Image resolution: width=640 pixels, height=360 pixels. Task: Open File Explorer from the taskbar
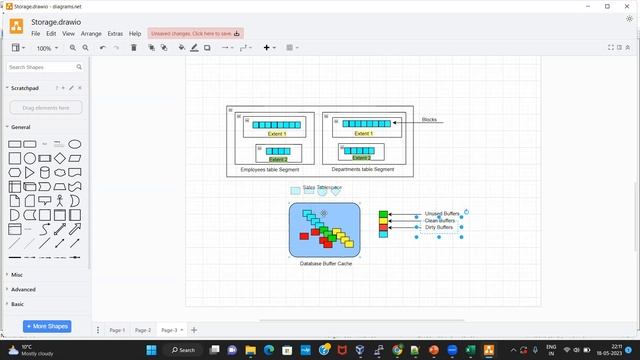pyautogui.click(x=251, y=350)
